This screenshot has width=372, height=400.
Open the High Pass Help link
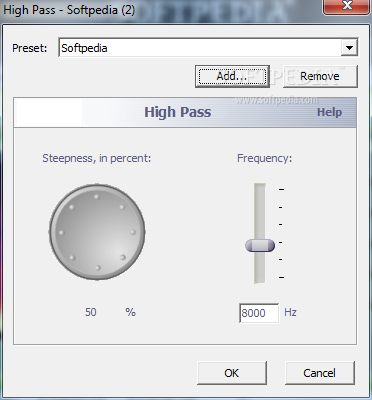coord(329,112)
